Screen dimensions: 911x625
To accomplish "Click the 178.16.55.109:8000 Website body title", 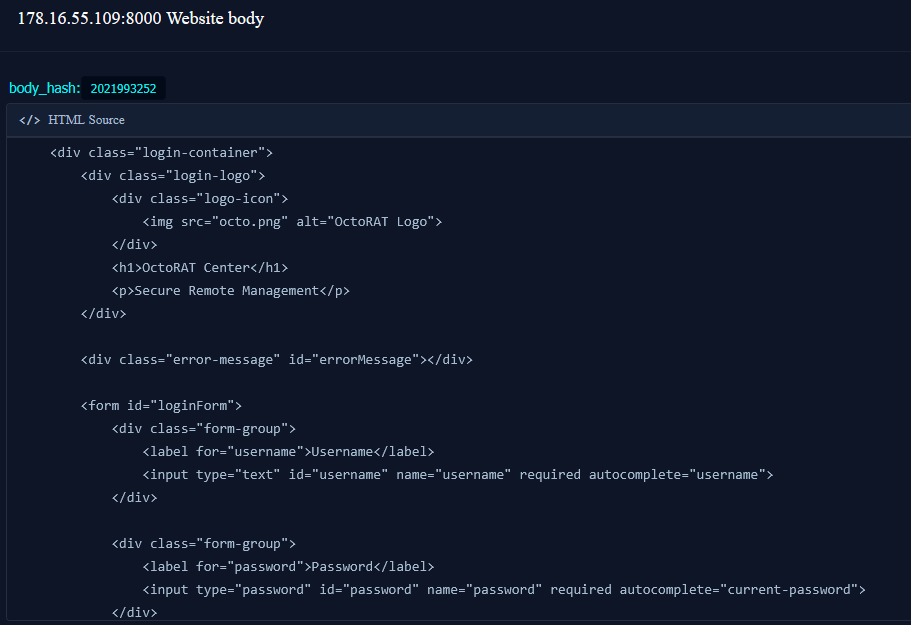I will click(x=140, y=18).
